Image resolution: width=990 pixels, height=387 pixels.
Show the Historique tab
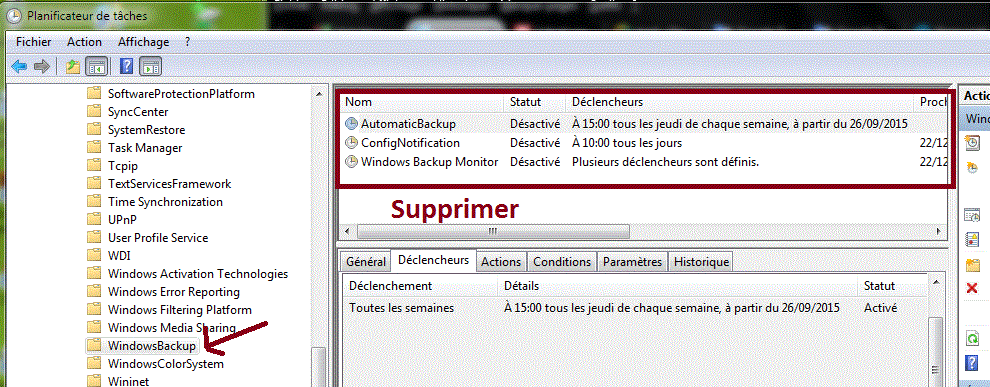pos(701,261)
